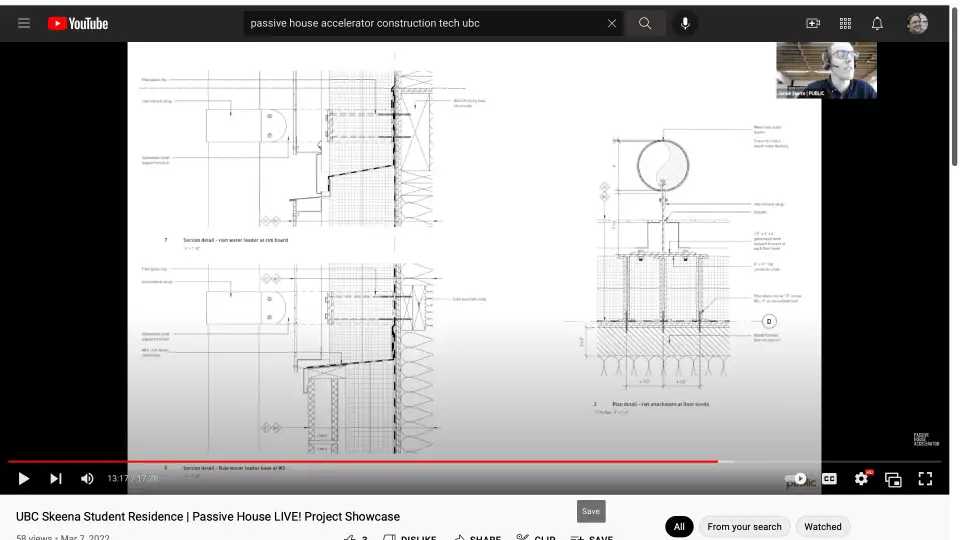Start voice search with microphone
The width and height of the screenshot is (960, 540).
pos(685,23)
